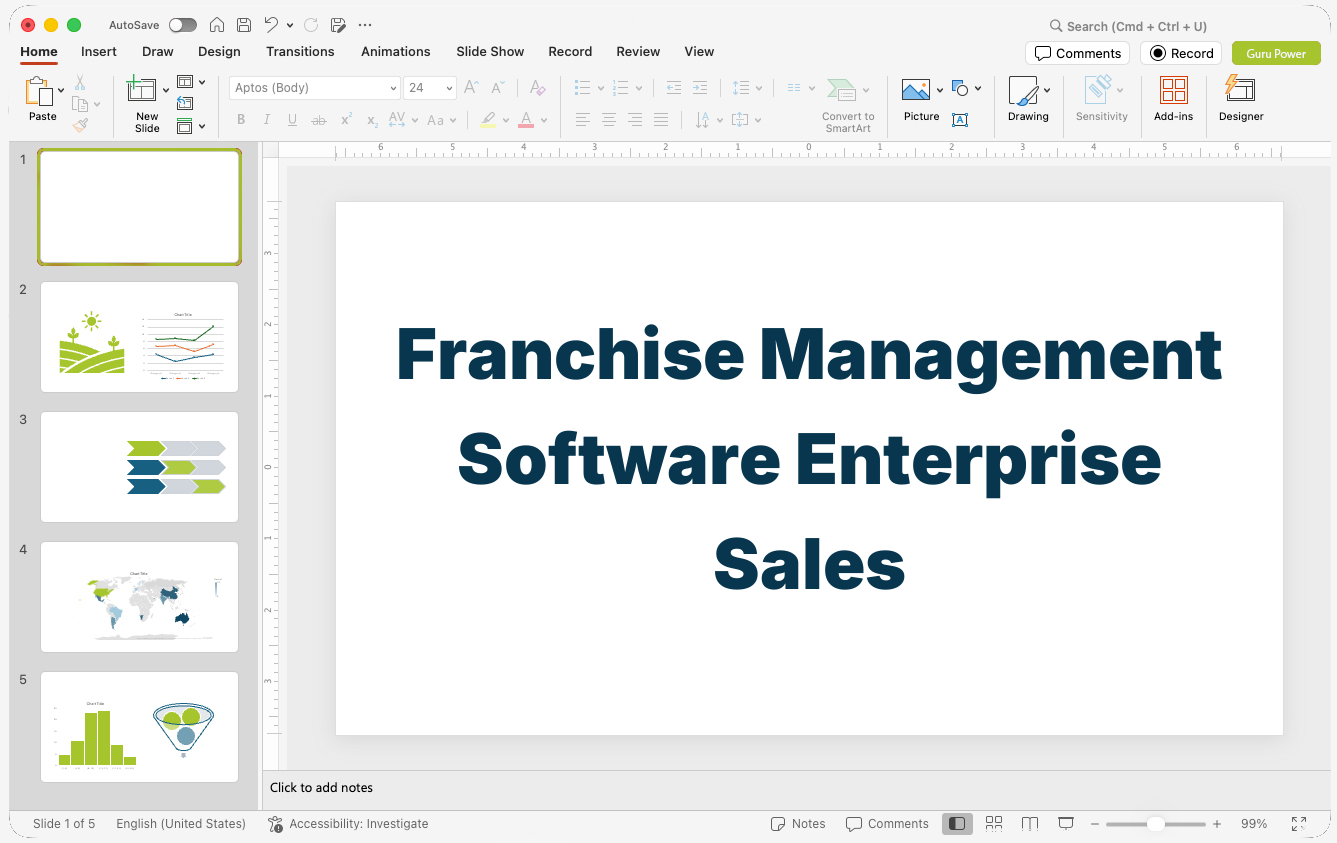Open the Review tab
Viewport: 1337px width, 843px height.
click(638, 51)
